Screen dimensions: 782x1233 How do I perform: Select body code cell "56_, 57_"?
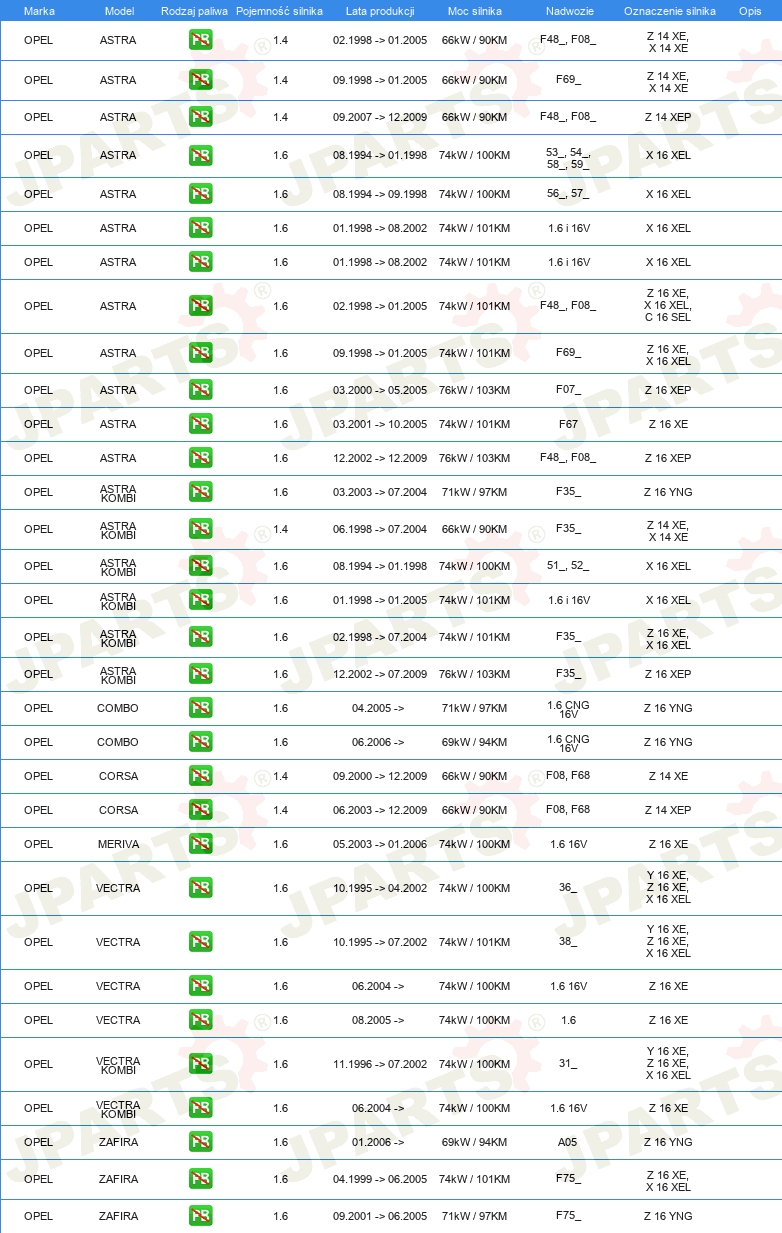point(568,194)
